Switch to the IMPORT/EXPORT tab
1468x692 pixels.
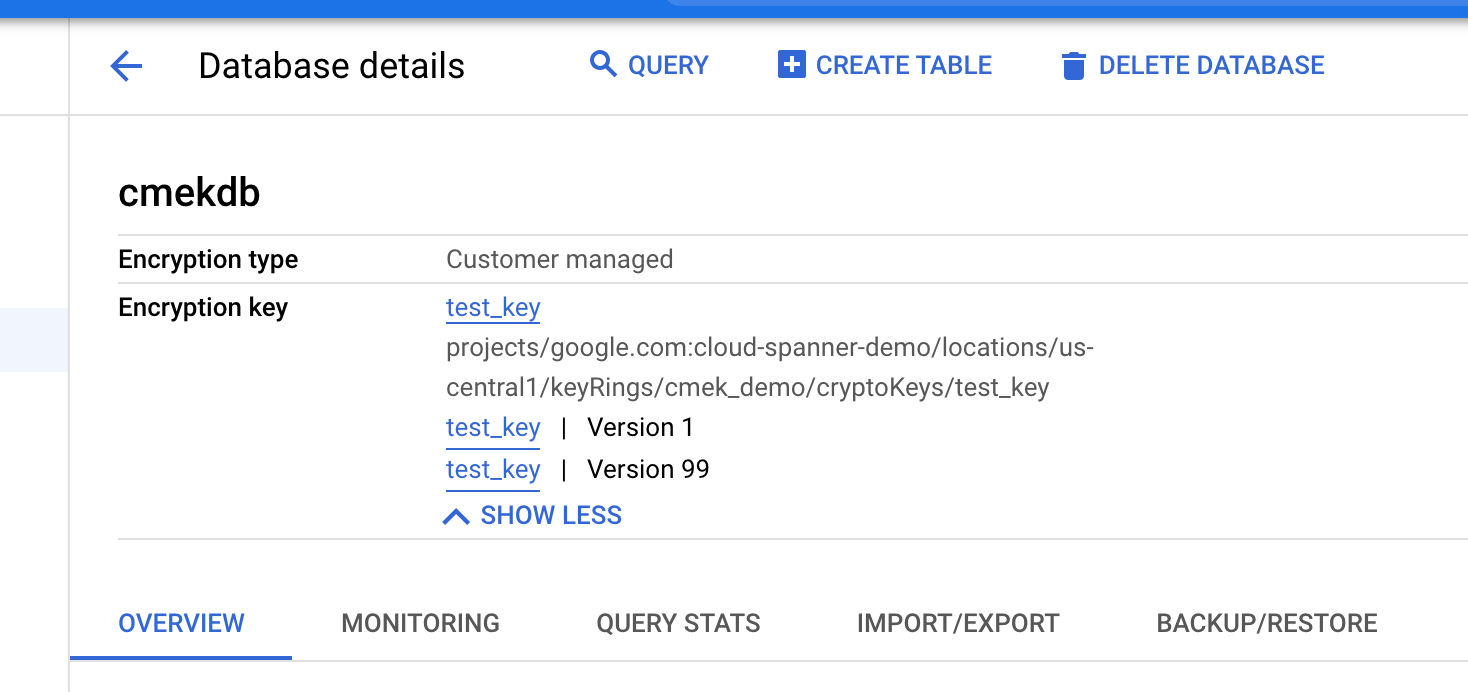957,623
